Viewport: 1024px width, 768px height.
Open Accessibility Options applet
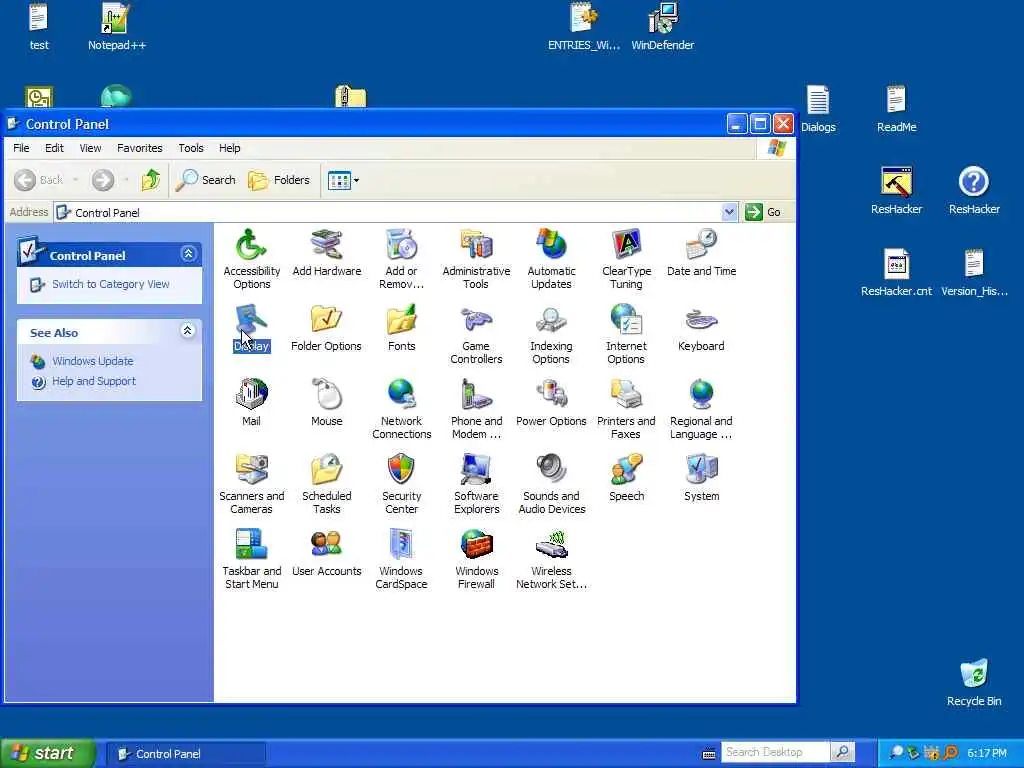[251, 245]
